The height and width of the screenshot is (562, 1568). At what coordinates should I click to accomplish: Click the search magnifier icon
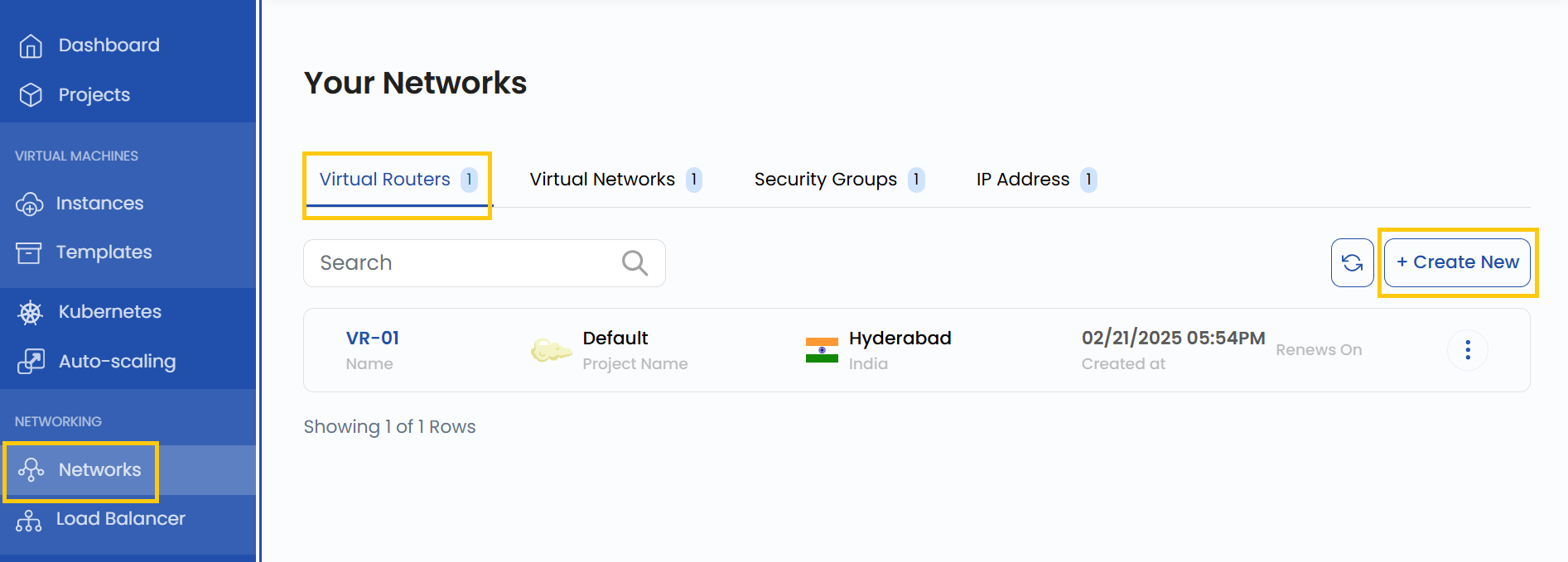pos(634,263)
